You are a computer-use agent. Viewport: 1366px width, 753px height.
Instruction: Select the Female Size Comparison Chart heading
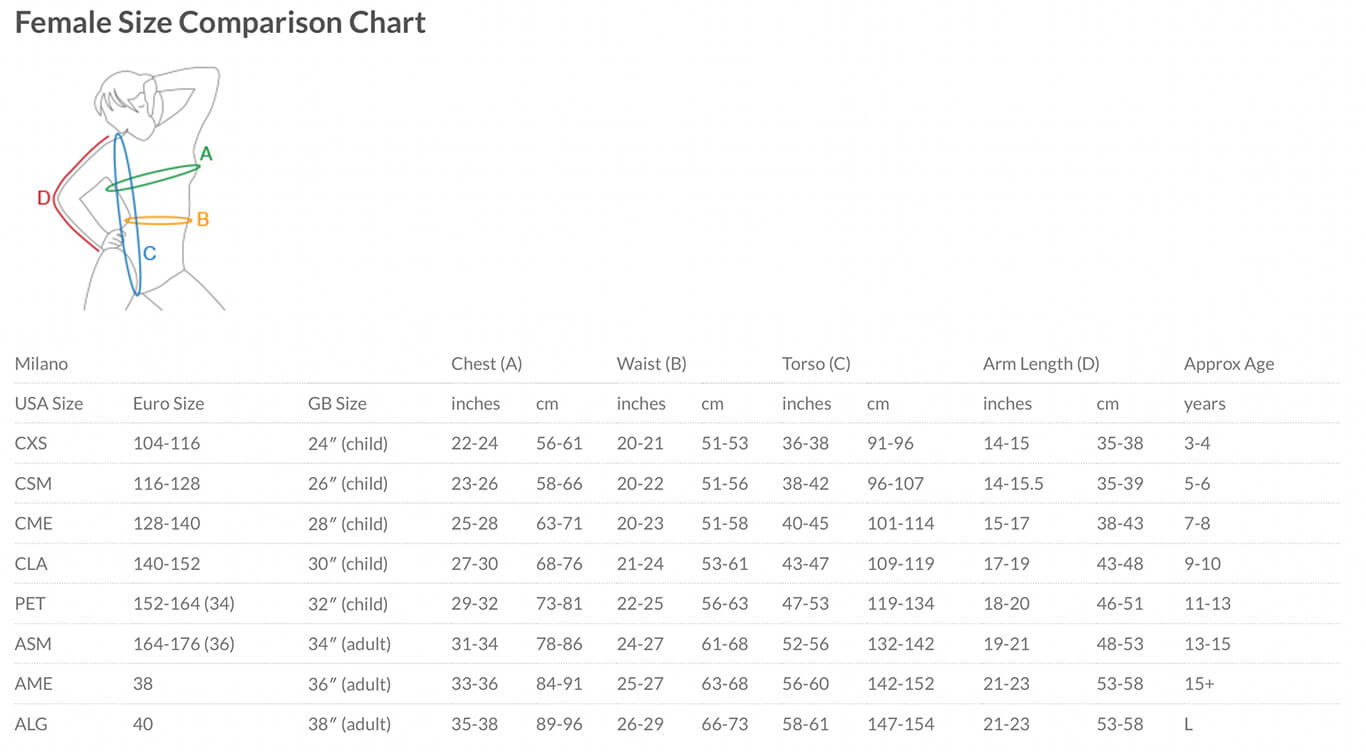tap(220, 22)
